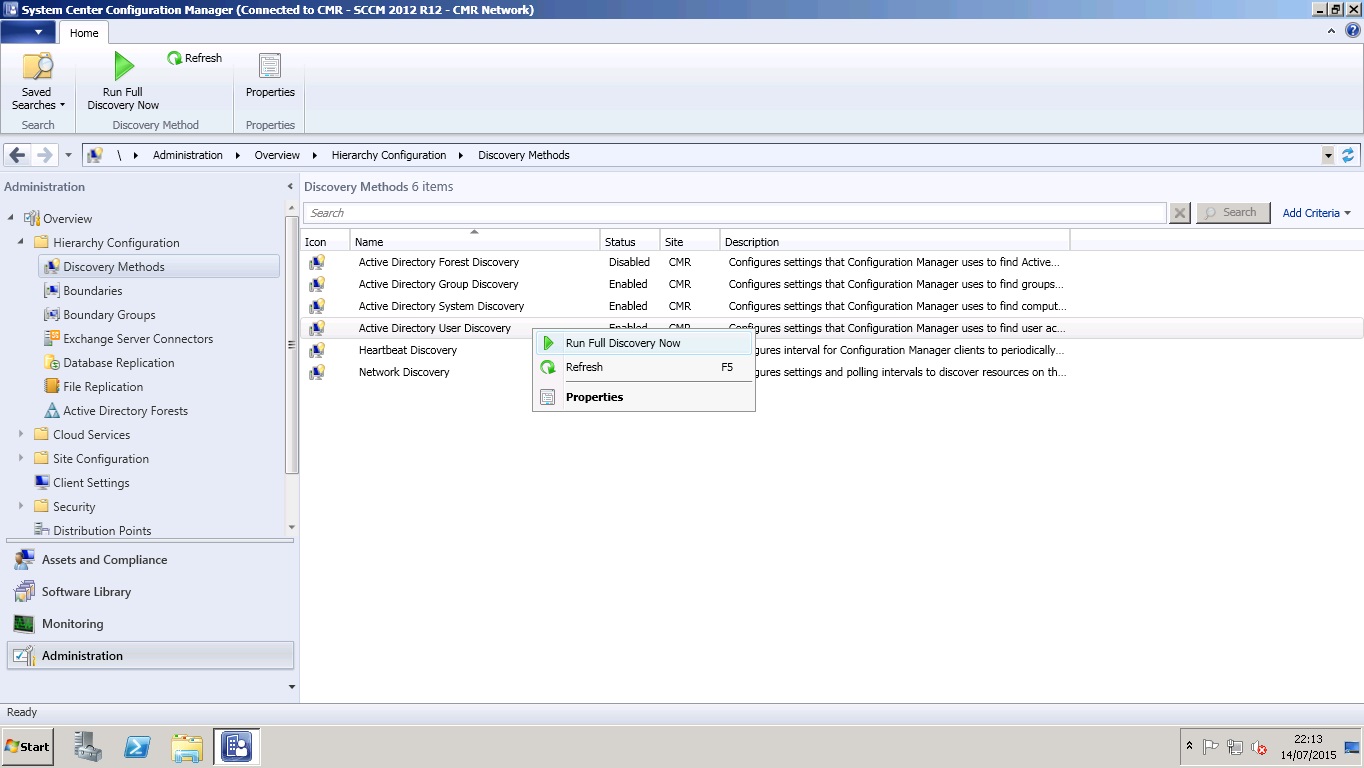Select the Boundaries node in the tree
The width and height of the screenshot is (1364, 768).
pos(92,291)
